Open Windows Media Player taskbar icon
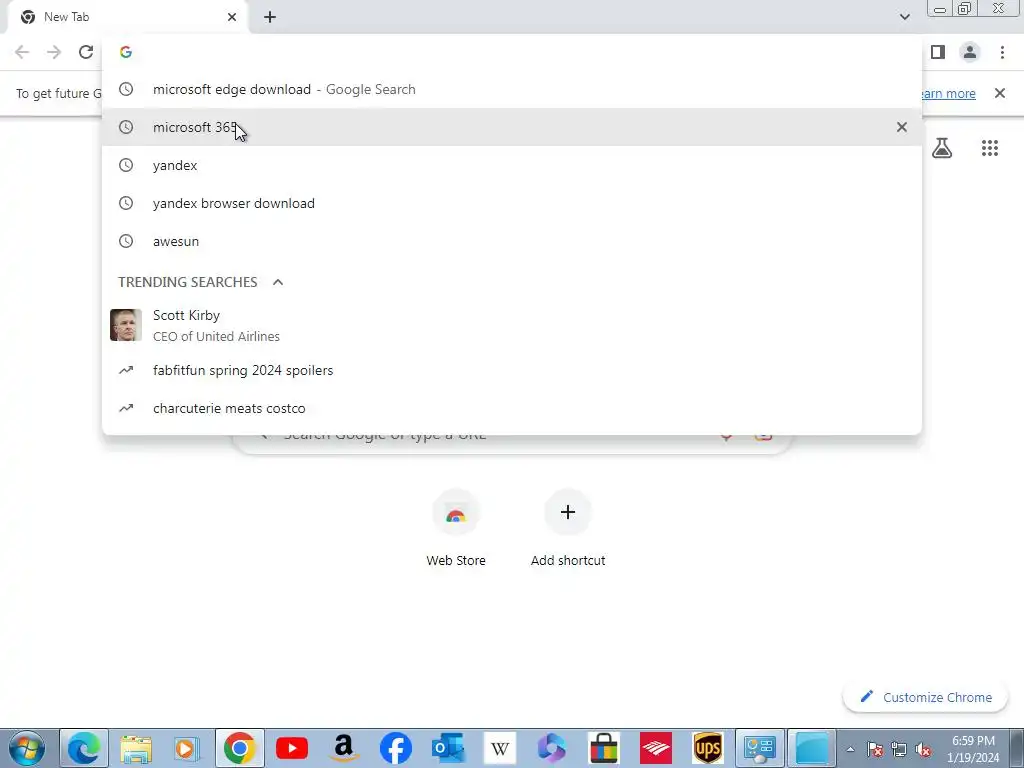Image resolution: width=1024 pixels, height=768 pixels. click(x=187, y=748)
